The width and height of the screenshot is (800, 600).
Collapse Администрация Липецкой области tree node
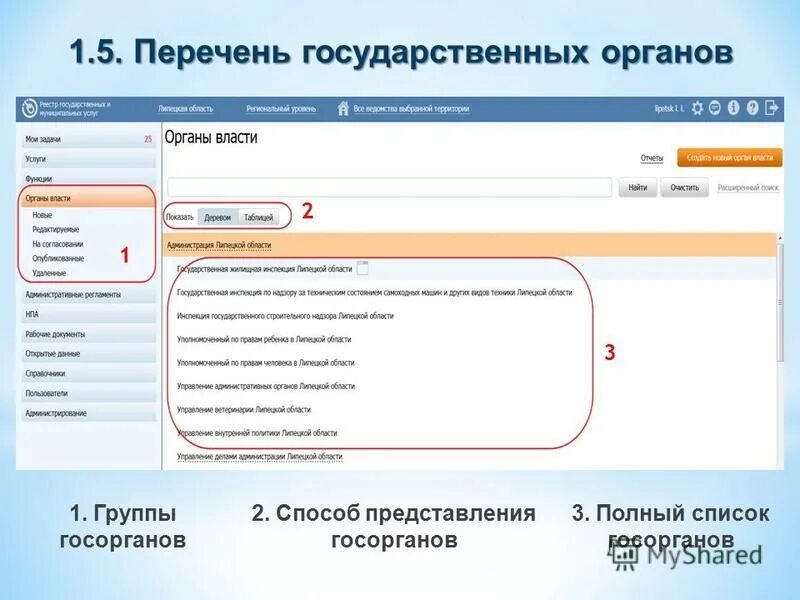219,245
